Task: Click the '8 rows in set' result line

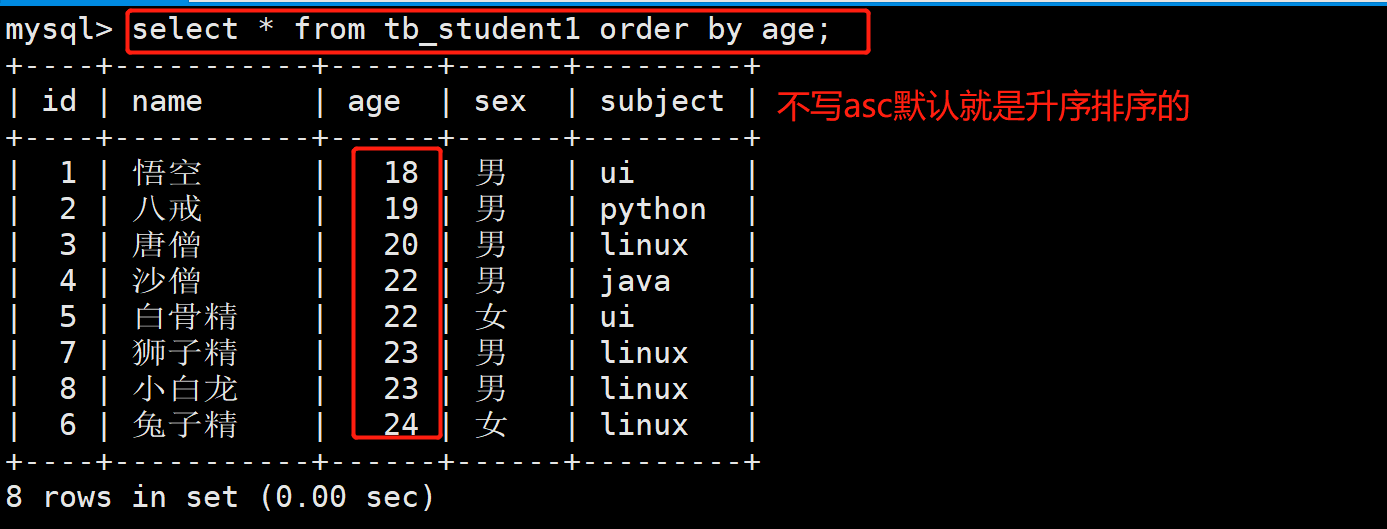Action: click(x=220, y=497)
